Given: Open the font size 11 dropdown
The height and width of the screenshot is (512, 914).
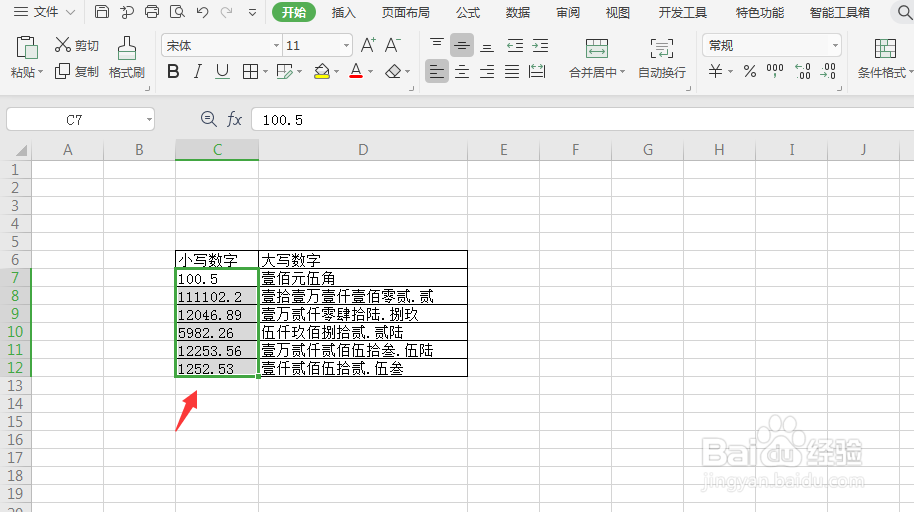Looking at the screenshot, I should pos(346,45).
